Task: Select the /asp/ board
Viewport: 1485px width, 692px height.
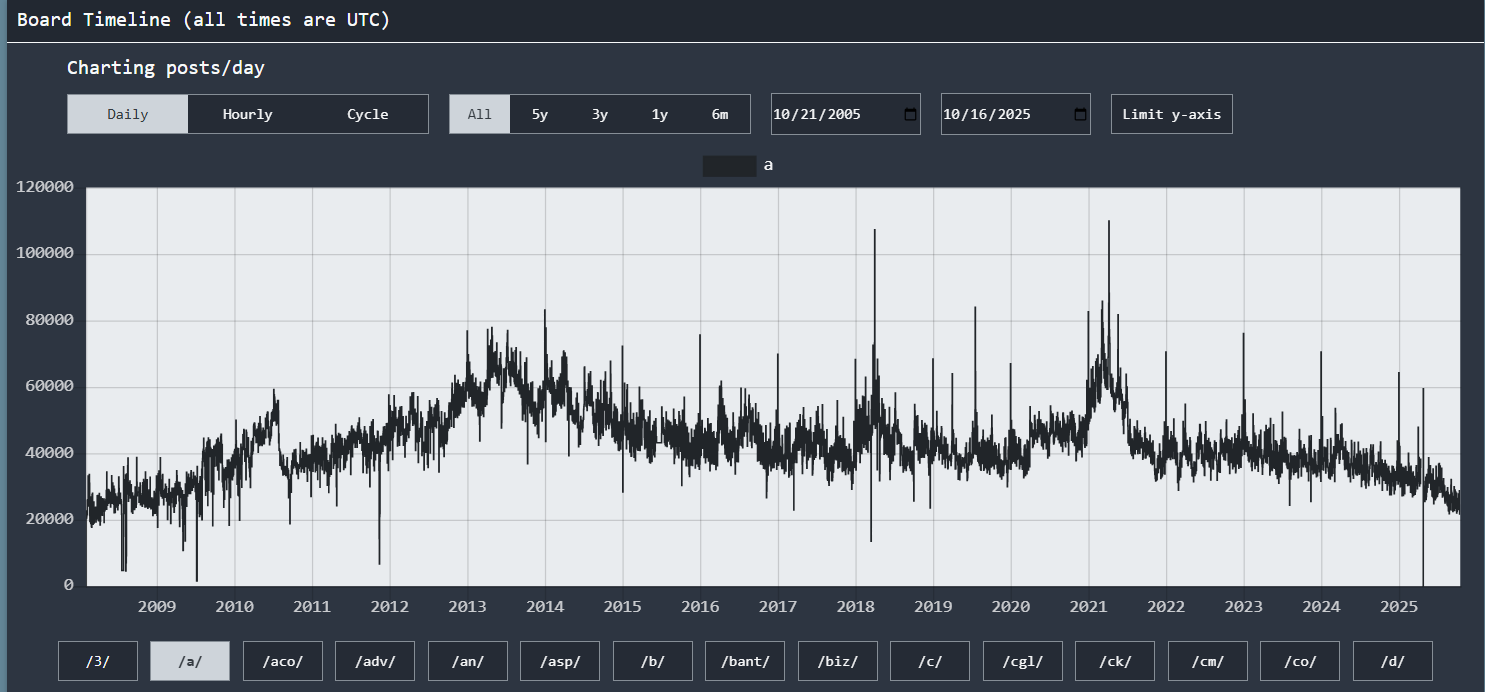Action: (x=560, y=661)
